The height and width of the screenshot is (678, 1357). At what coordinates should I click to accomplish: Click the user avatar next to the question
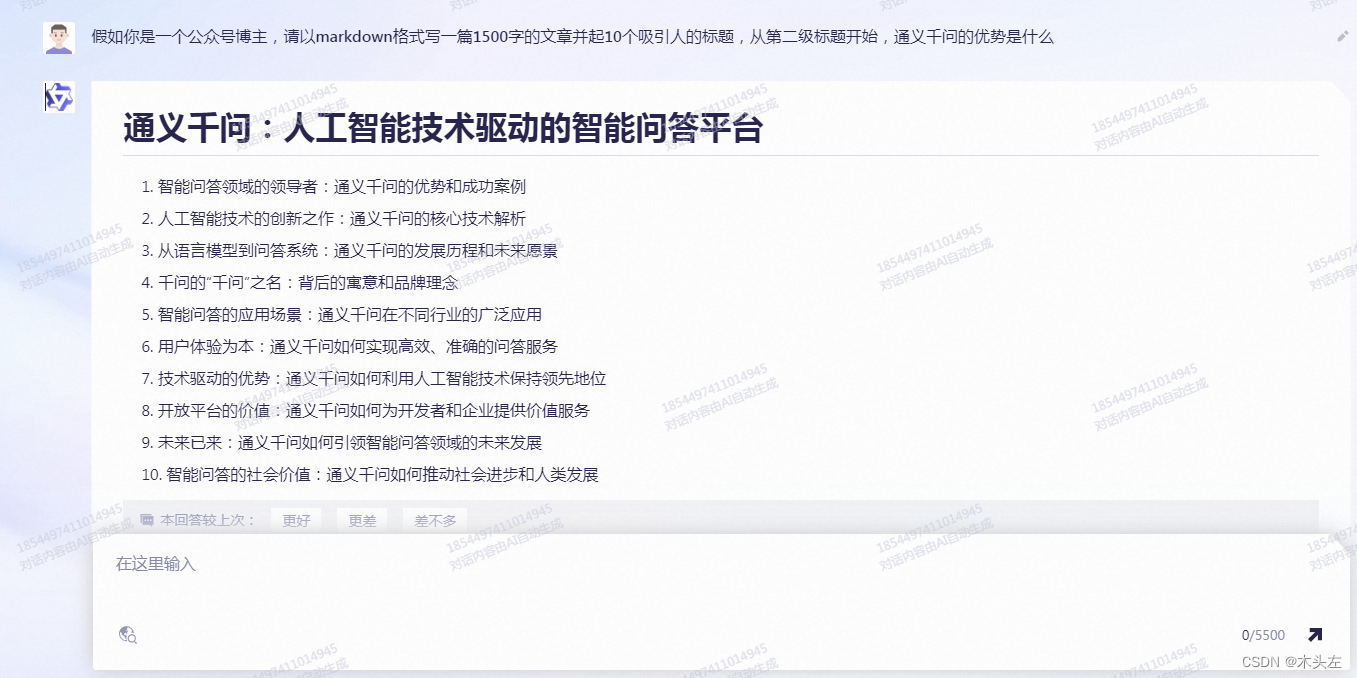click(x=58, y=37)
